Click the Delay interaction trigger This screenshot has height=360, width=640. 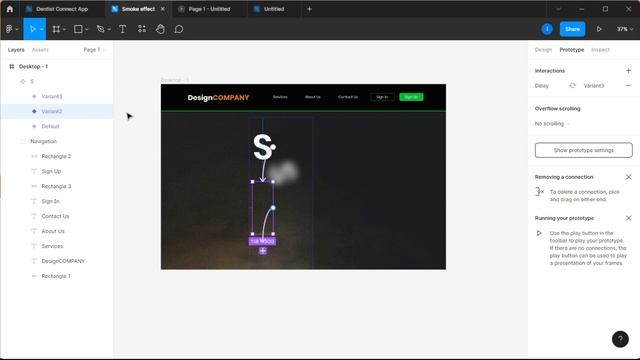[x=542, y=86]
